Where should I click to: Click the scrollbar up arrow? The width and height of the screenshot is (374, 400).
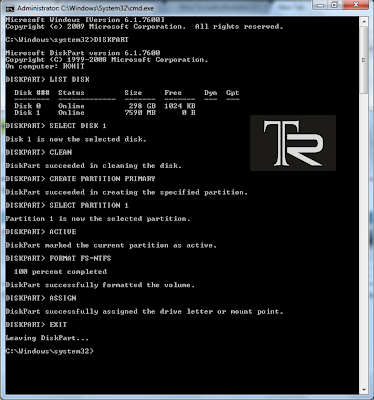click(x=364, y=22)
